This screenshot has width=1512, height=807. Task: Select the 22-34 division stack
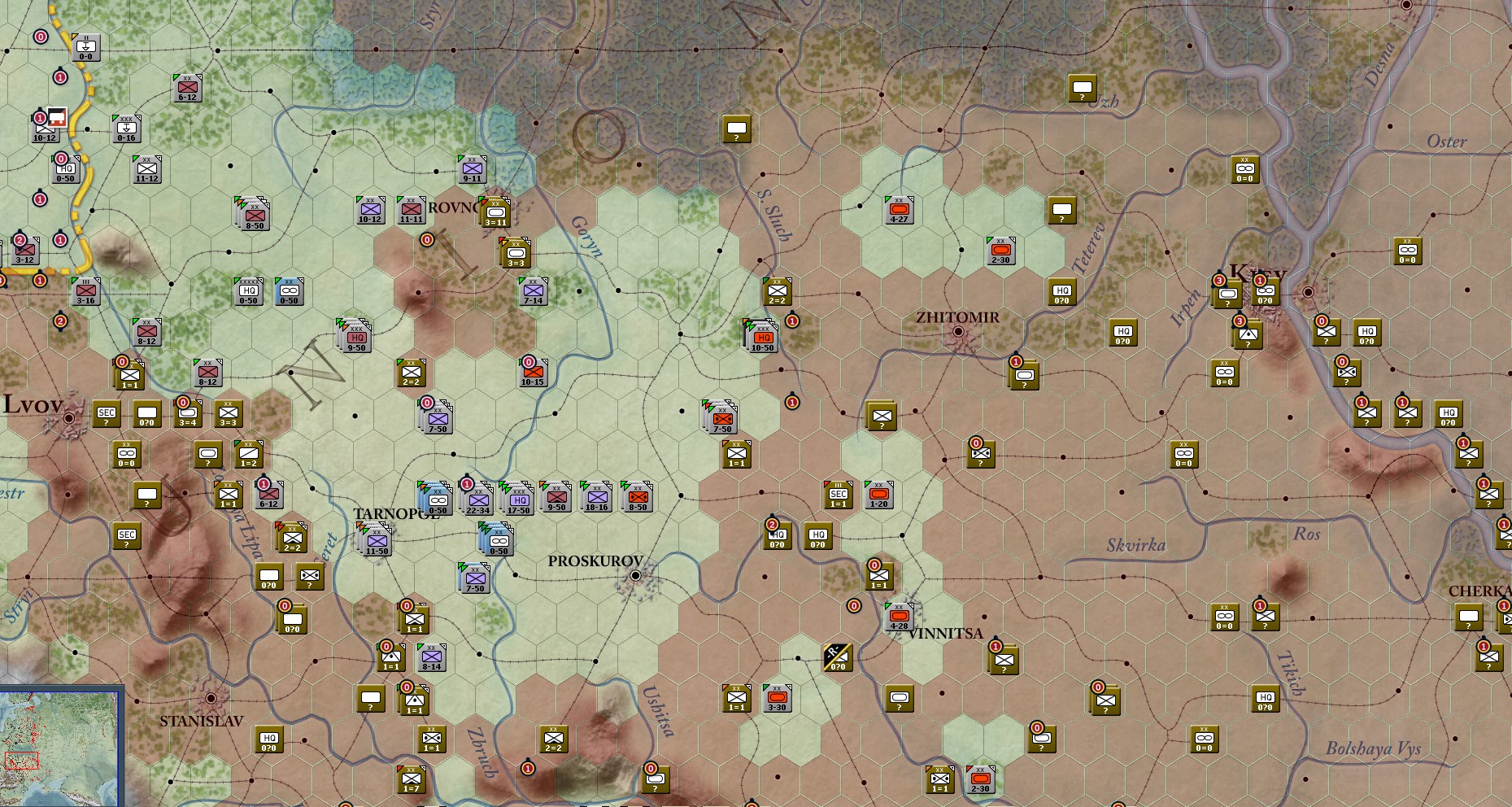(x=477, y=498)
